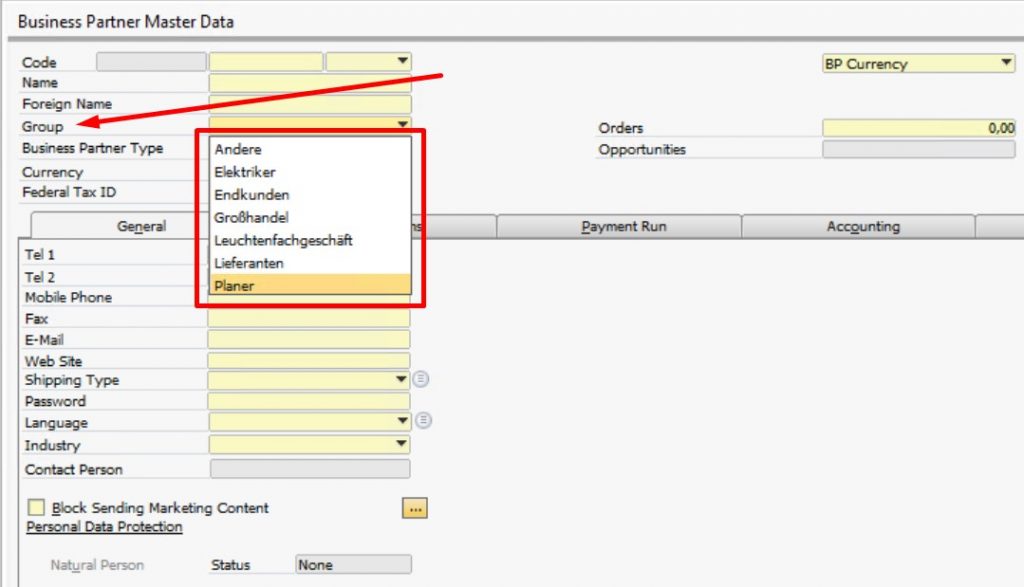Open the Accounting tab
Viewport: 1024px width, 587px height.
coord(862,226)
